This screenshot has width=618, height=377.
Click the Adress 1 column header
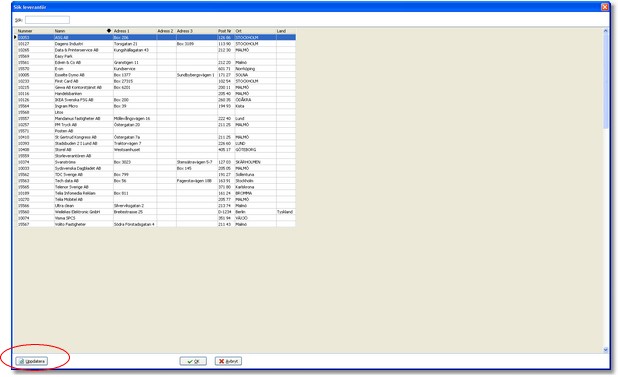(134, 31)
